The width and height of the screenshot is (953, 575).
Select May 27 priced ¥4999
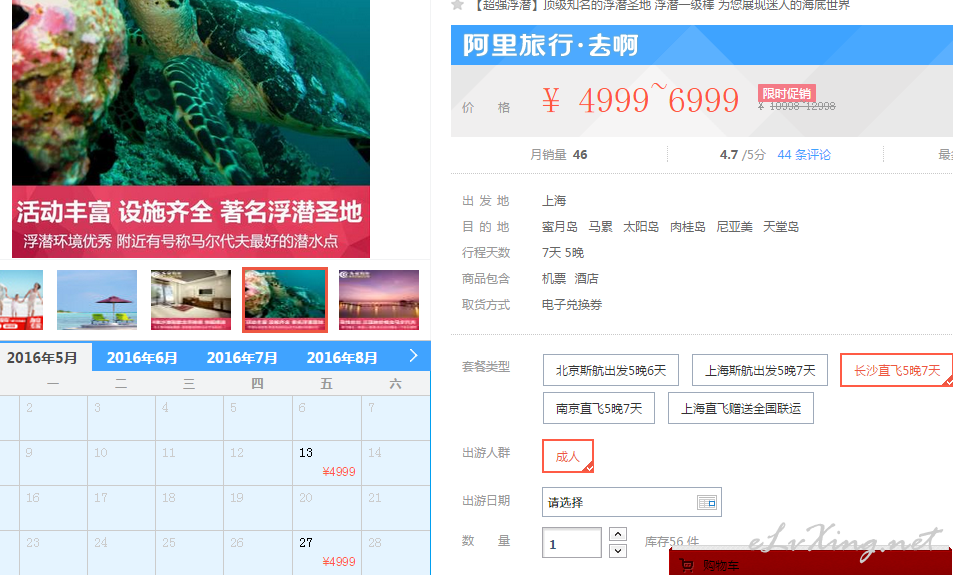[x=327, y=553]
